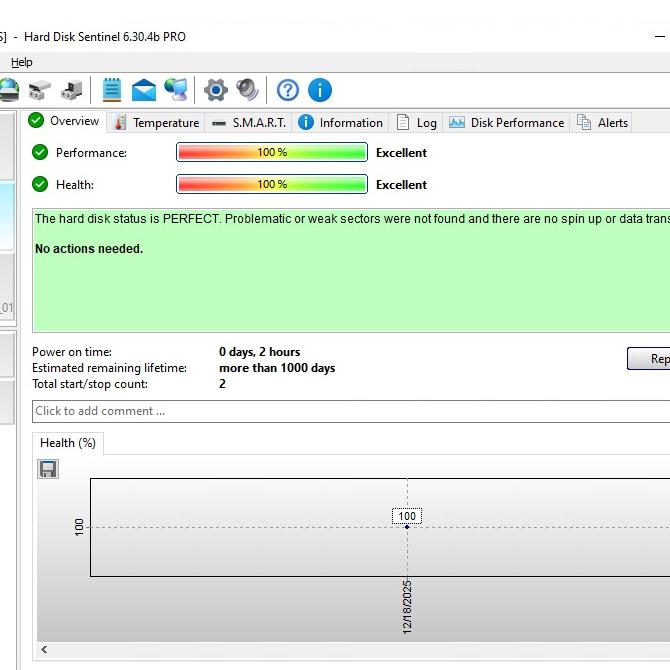Open the disk test icon in toolbar
This screenshot has width=670, height=670.
tap(39, 90)
